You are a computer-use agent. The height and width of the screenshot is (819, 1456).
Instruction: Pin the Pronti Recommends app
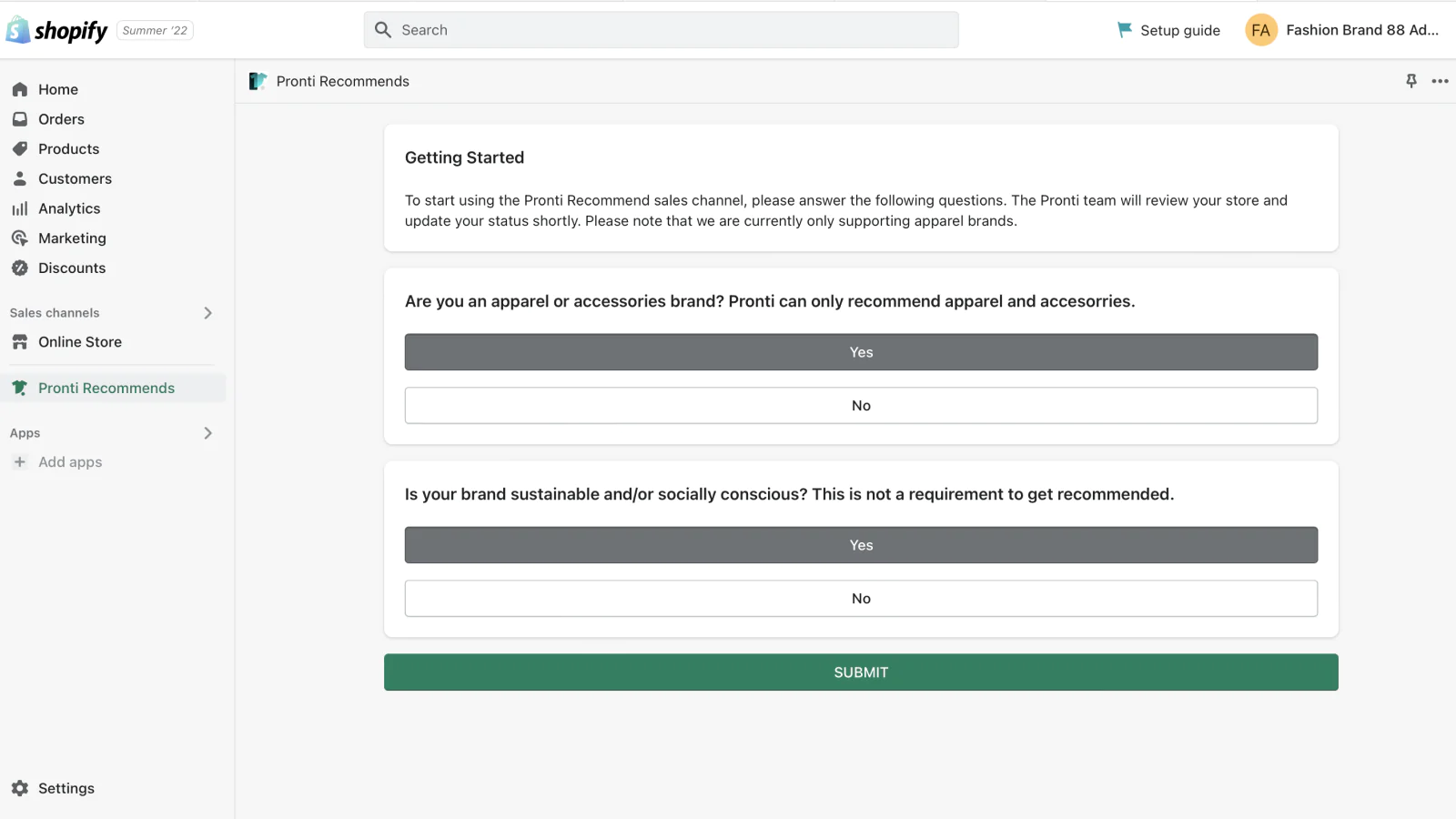1411,81
